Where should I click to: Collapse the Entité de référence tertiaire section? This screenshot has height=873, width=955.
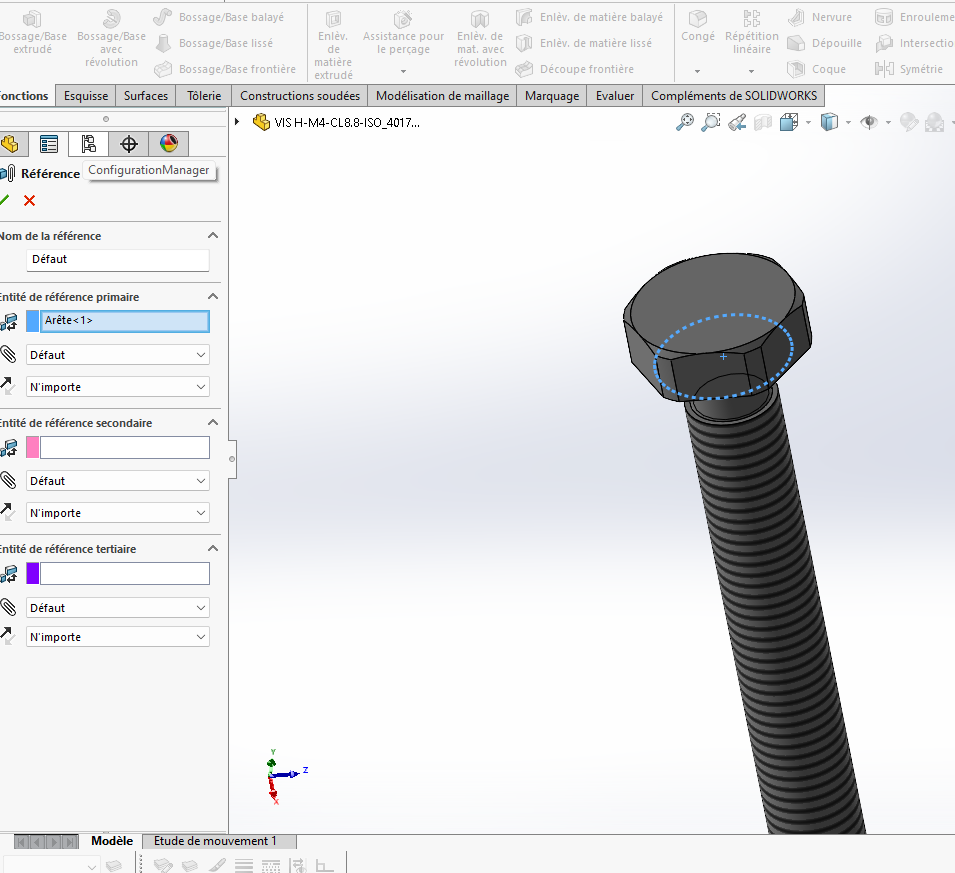point(212,549)
